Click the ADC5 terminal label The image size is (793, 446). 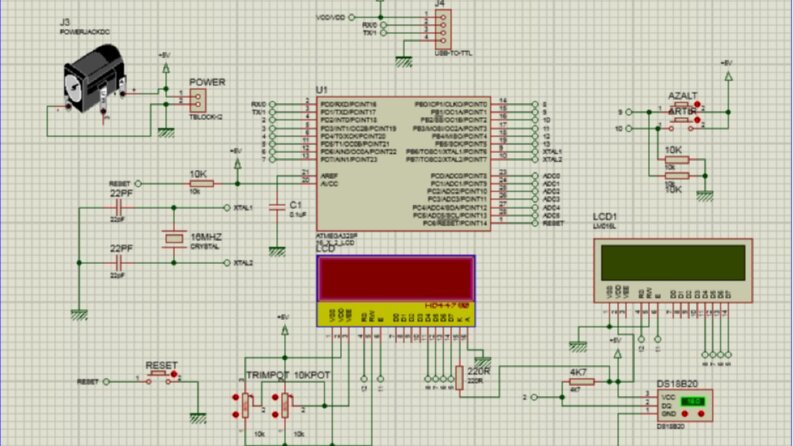551,215
